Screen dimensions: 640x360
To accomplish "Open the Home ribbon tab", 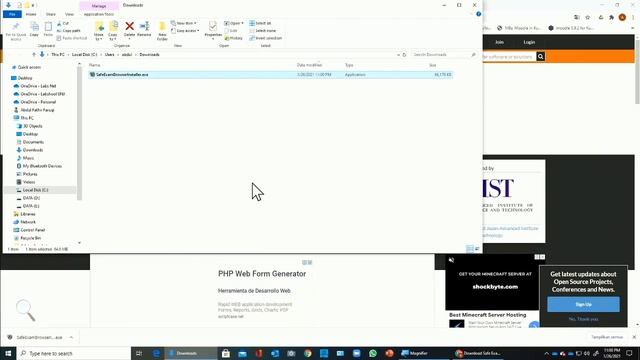I will pyautogui.click(x=31, y=14).
